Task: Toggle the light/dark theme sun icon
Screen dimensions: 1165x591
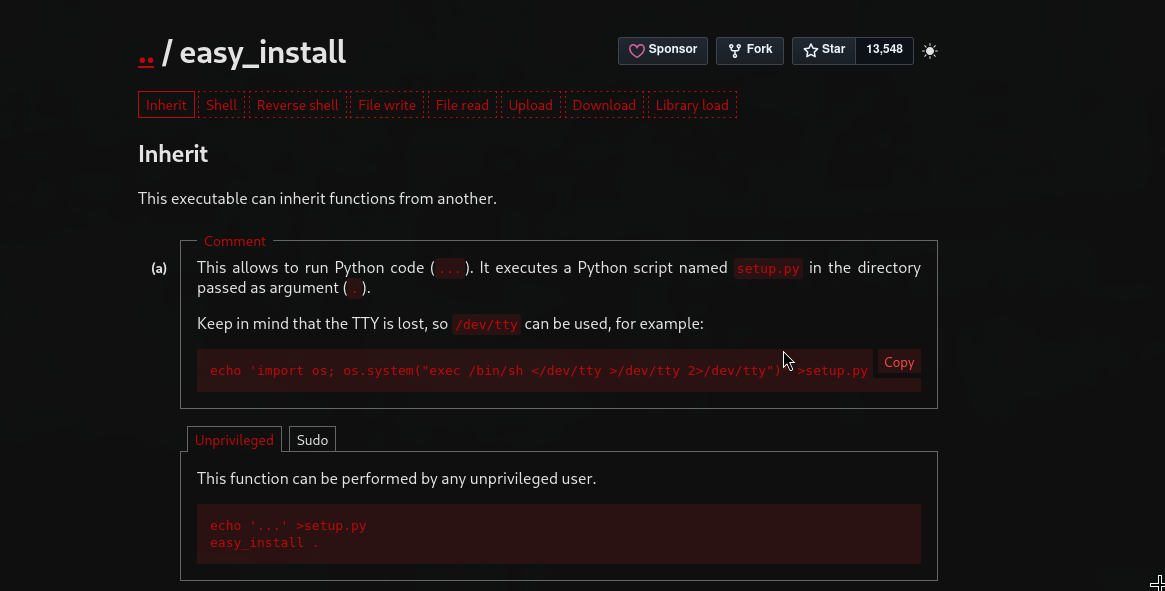Action: (929, 51)
